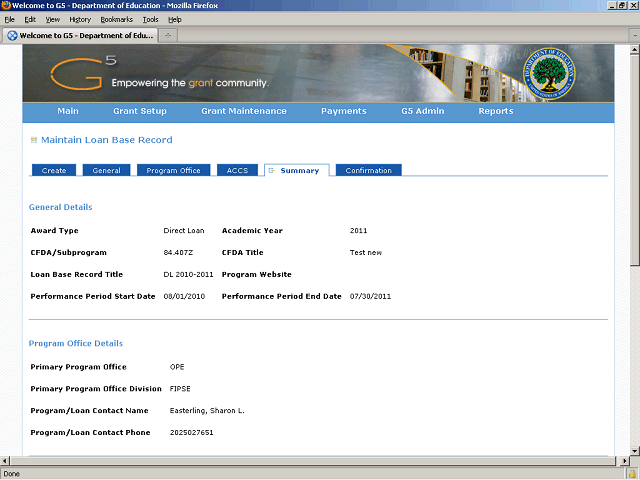
Task: Click the contact phone 2025027651
Action: [191, 433]
